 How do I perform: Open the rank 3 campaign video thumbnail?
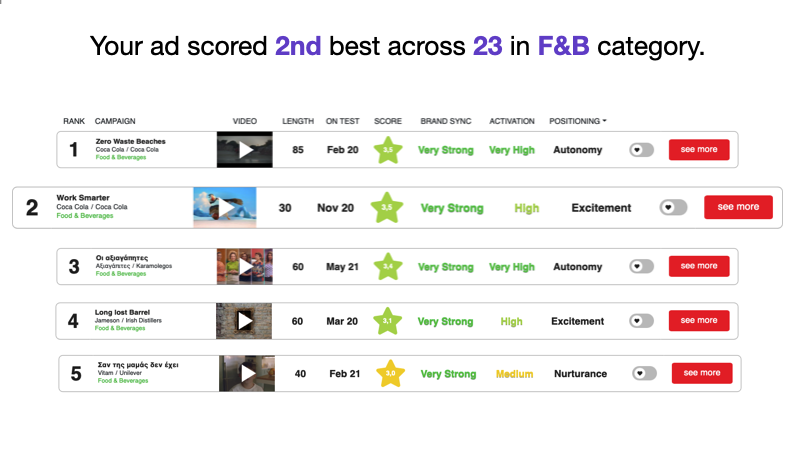tap(244, 267)
